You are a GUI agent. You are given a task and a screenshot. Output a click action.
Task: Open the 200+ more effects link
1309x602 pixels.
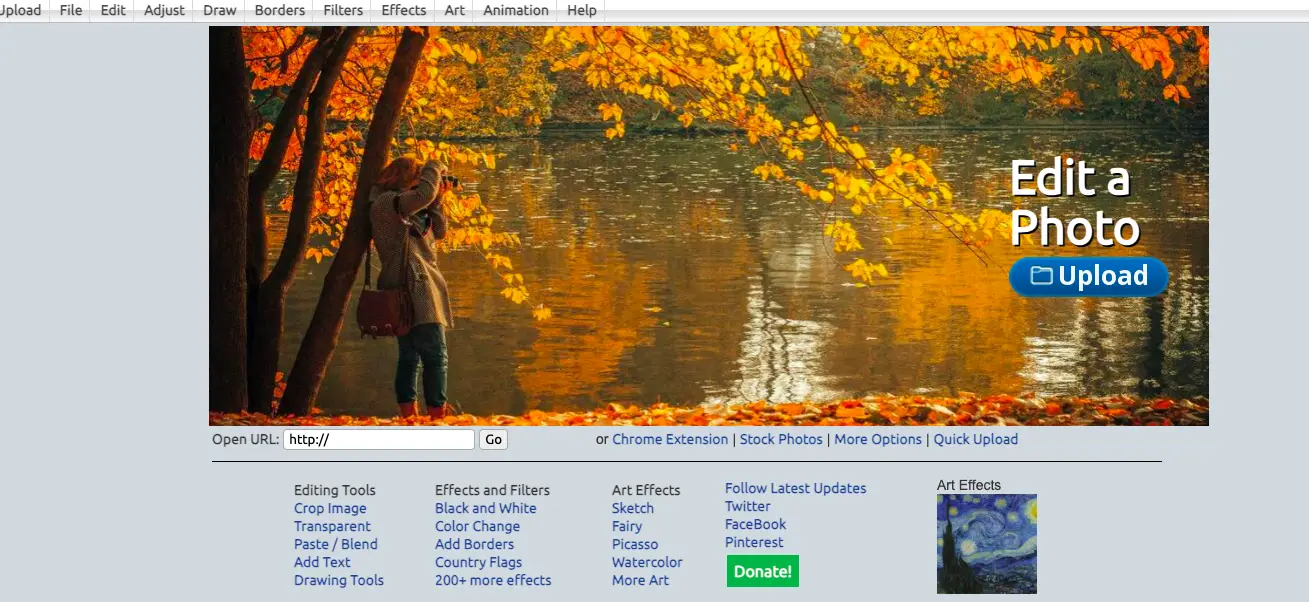coord(493,580)
